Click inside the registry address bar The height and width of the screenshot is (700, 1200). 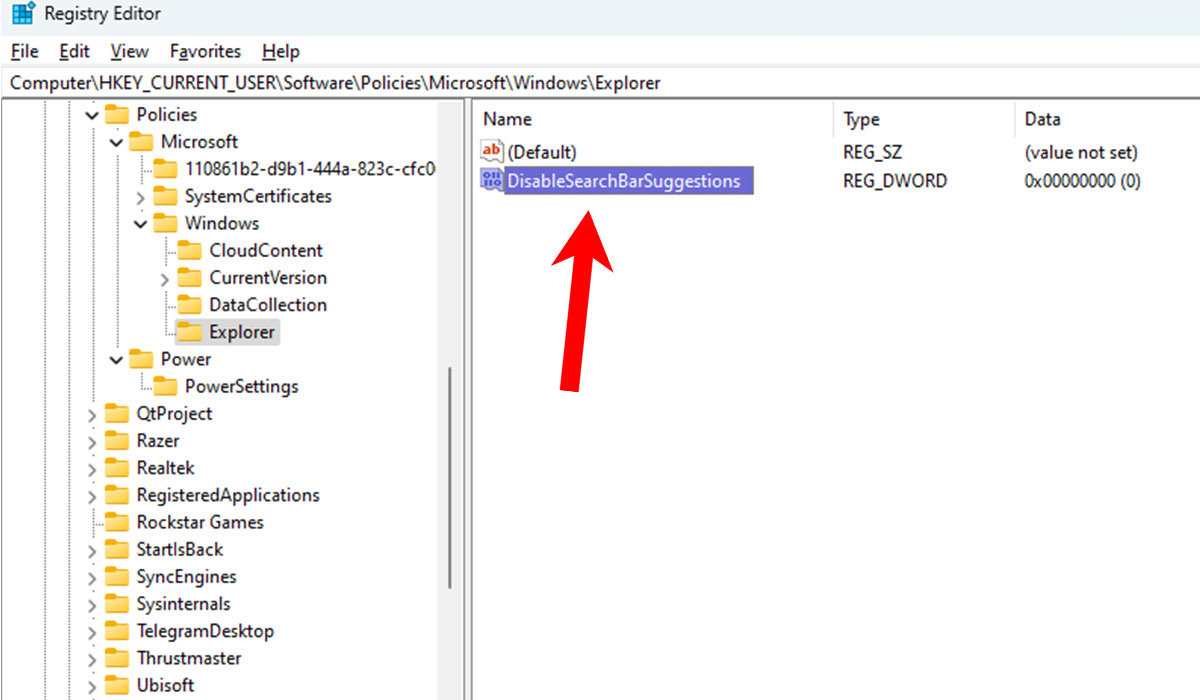(x=400, y=83)
